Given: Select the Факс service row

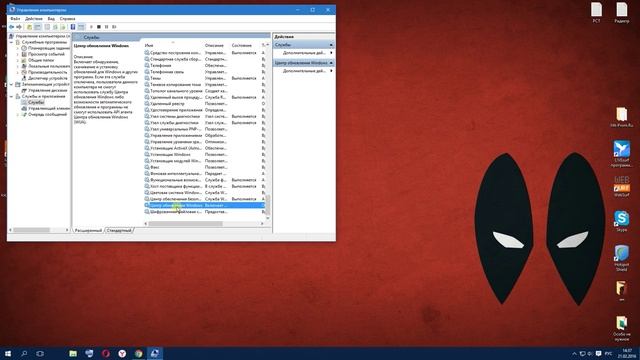Looking at the screenshot, I should coord(205,167).
